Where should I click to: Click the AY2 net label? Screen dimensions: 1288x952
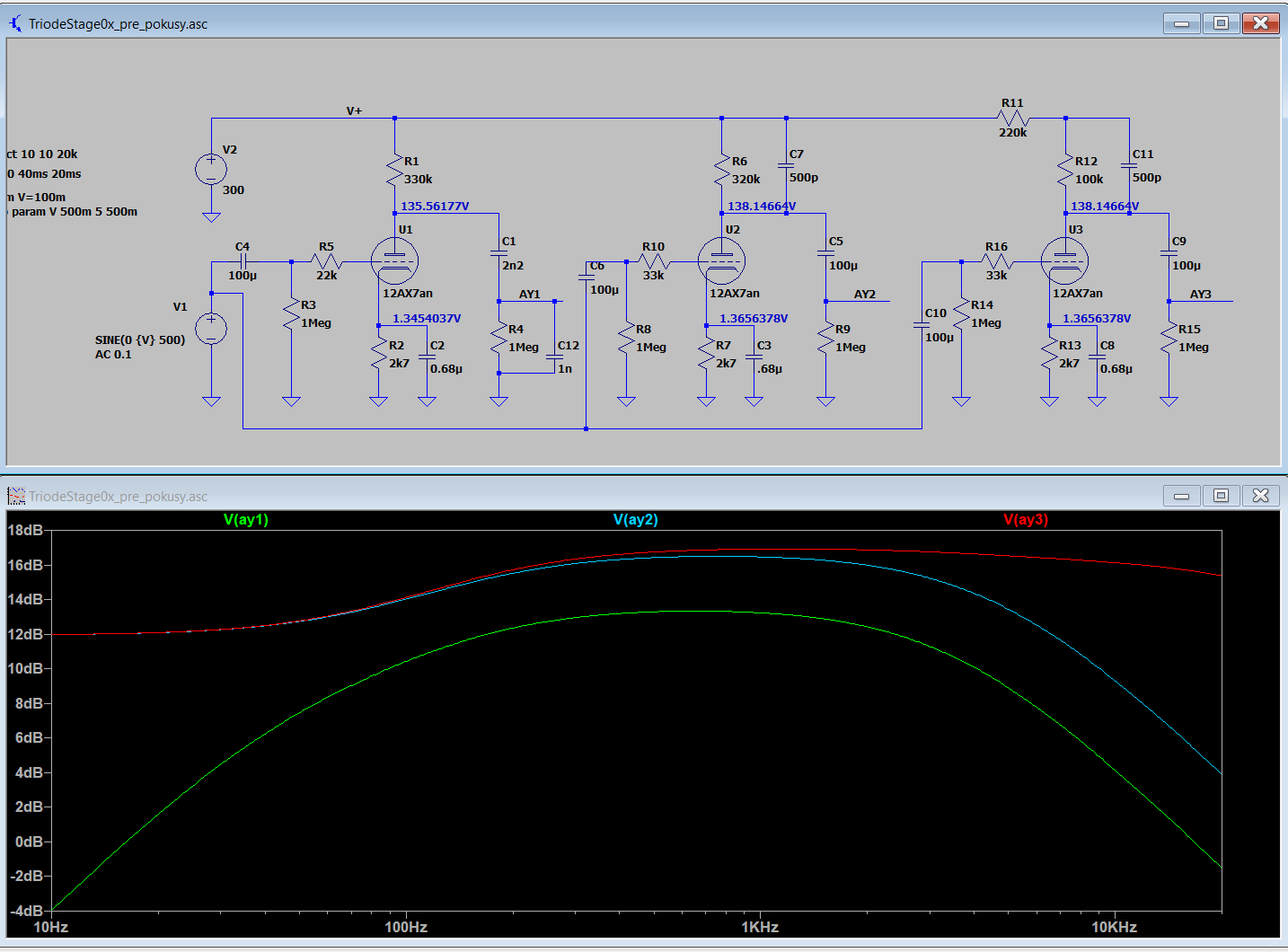pyautogui.click(x=864, y=295)
